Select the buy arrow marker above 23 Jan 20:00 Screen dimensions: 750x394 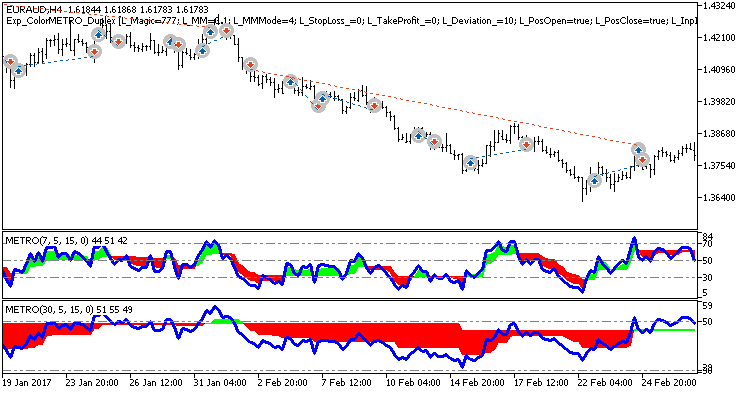99,34
